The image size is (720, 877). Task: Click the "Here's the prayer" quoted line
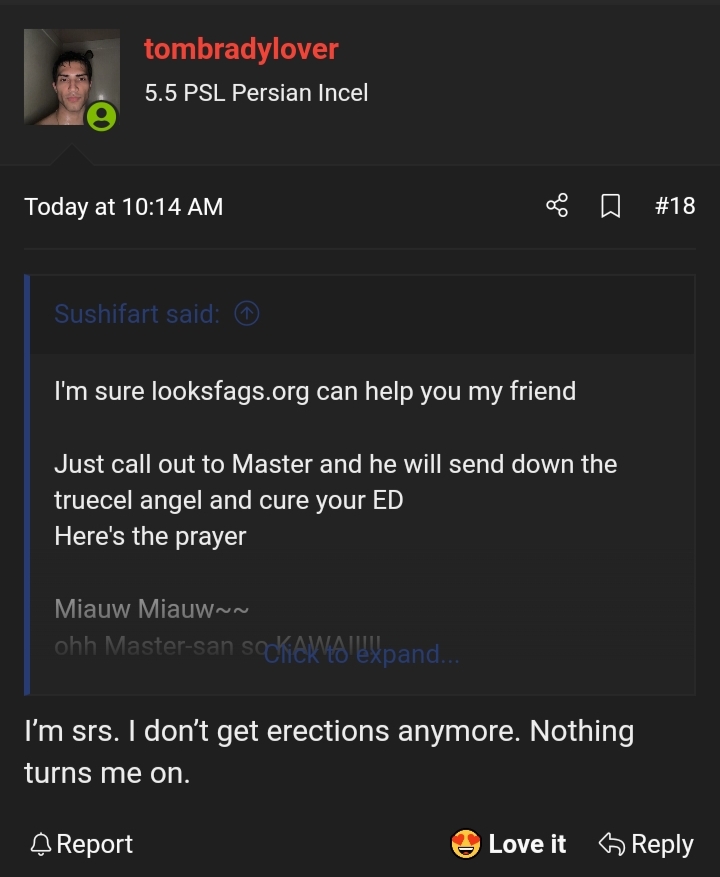150,536
